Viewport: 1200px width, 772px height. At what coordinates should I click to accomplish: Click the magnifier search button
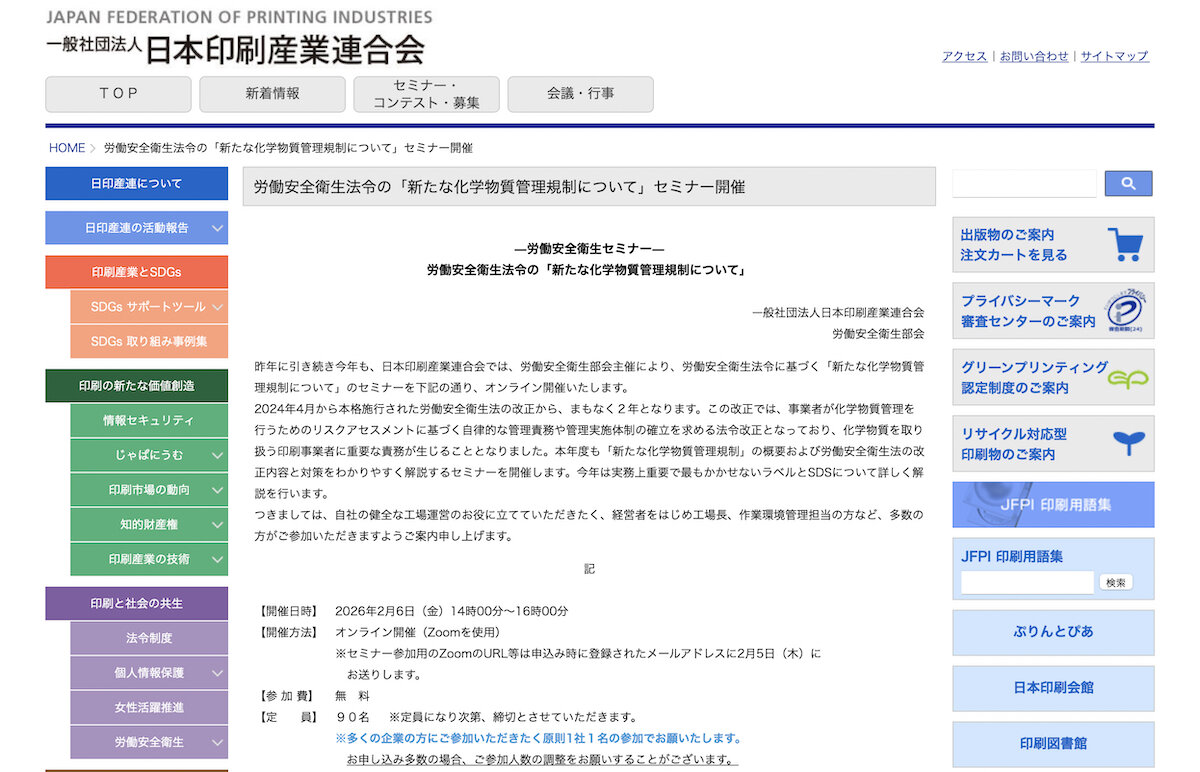(1128, 184)
